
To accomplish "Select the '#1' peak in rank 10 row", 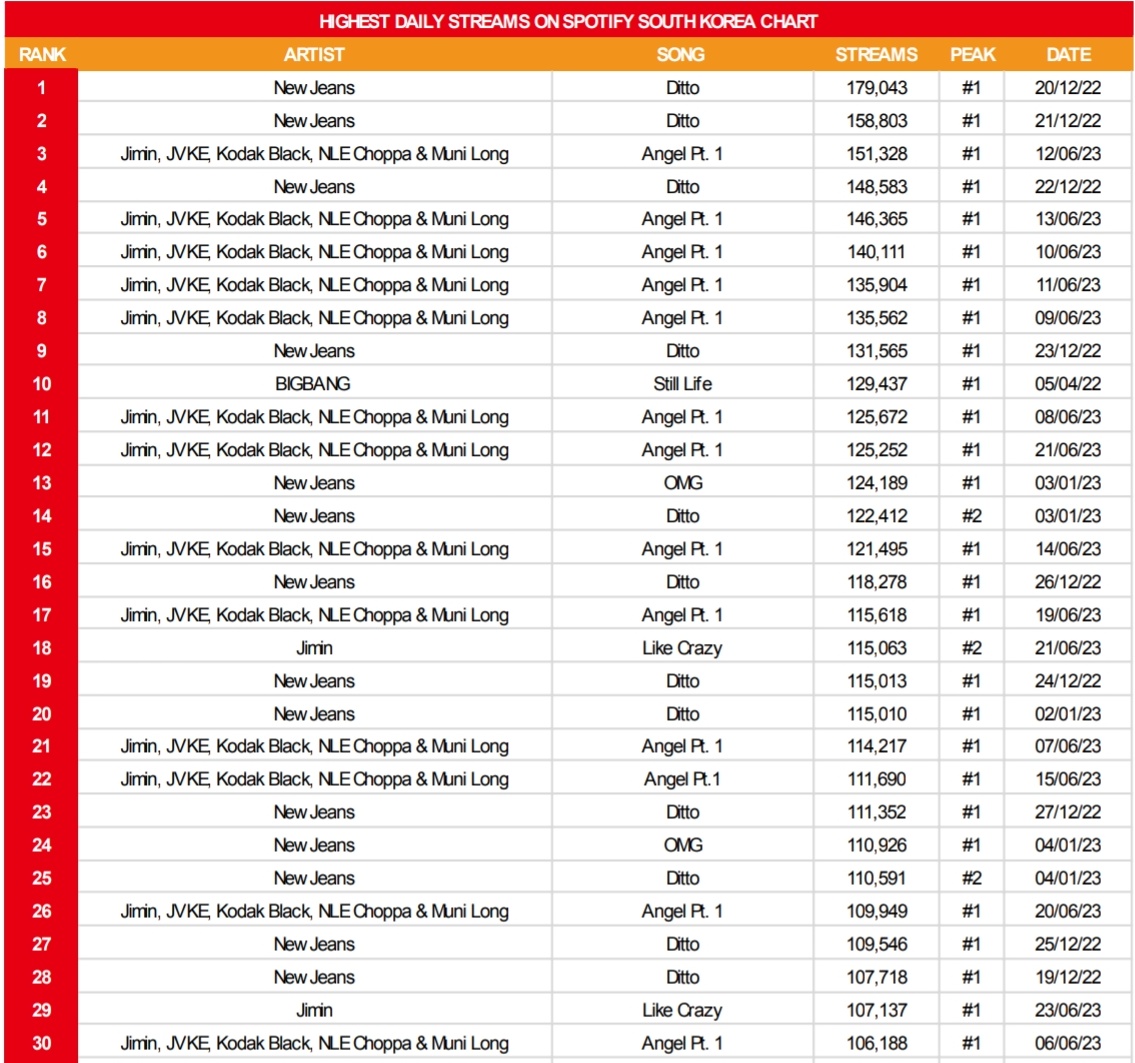I will click(971, 384).
